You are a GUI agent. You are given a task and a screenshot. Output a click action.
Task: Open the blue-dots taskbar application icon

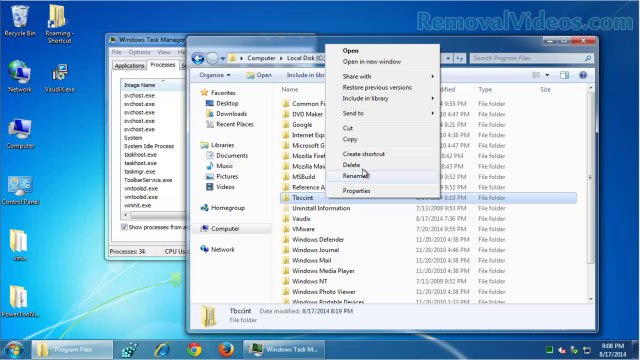(x=130, y=350)
